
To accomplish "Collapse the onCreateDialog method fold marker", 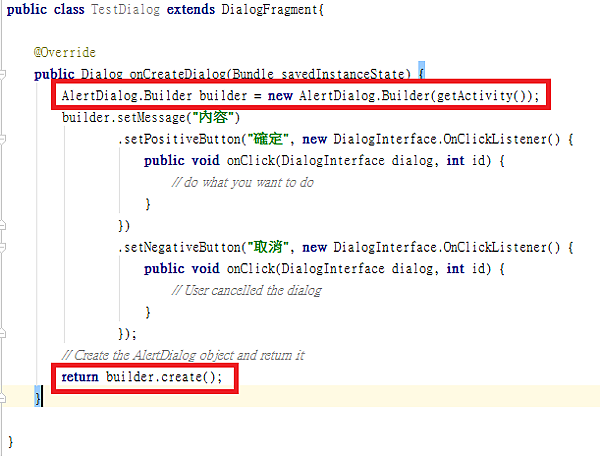I will tap(2, 74).
